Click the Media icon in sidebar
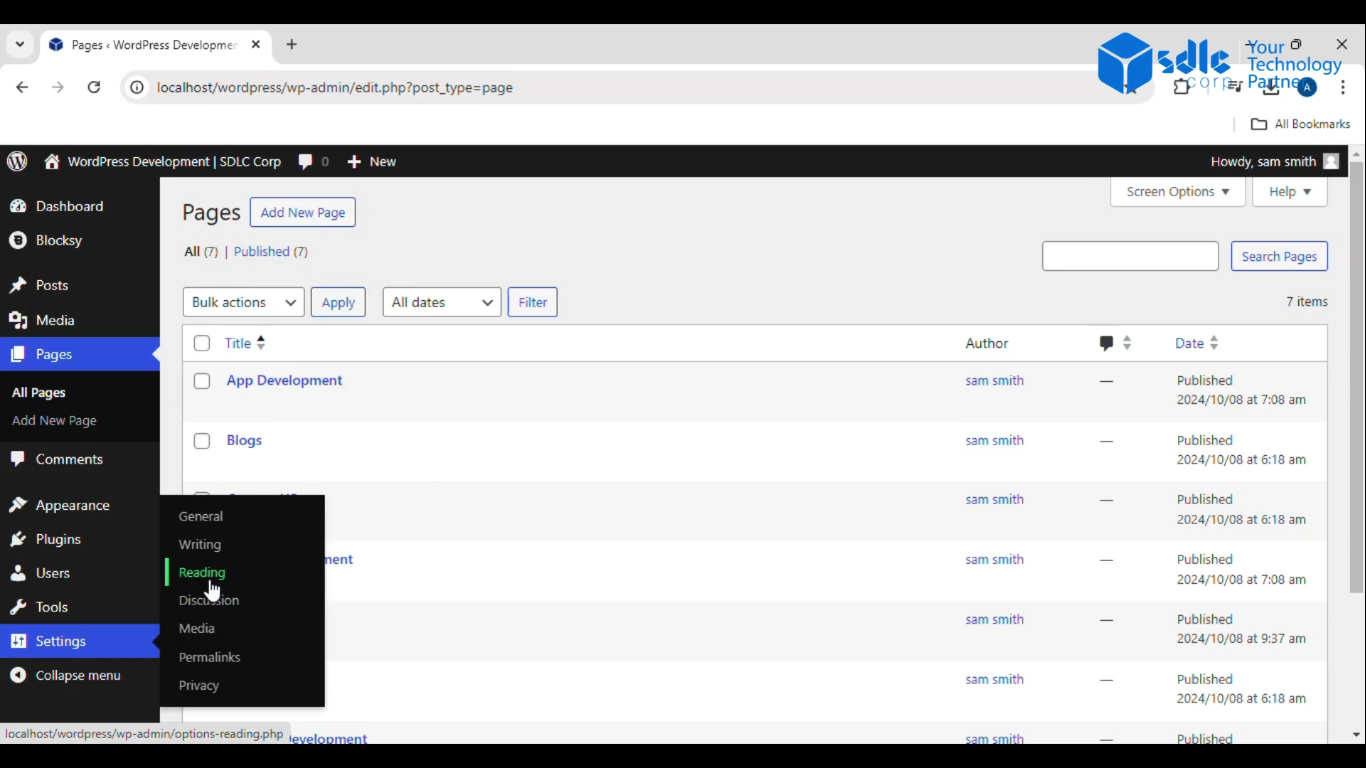Screen dimensions: 1366x768 18,320
